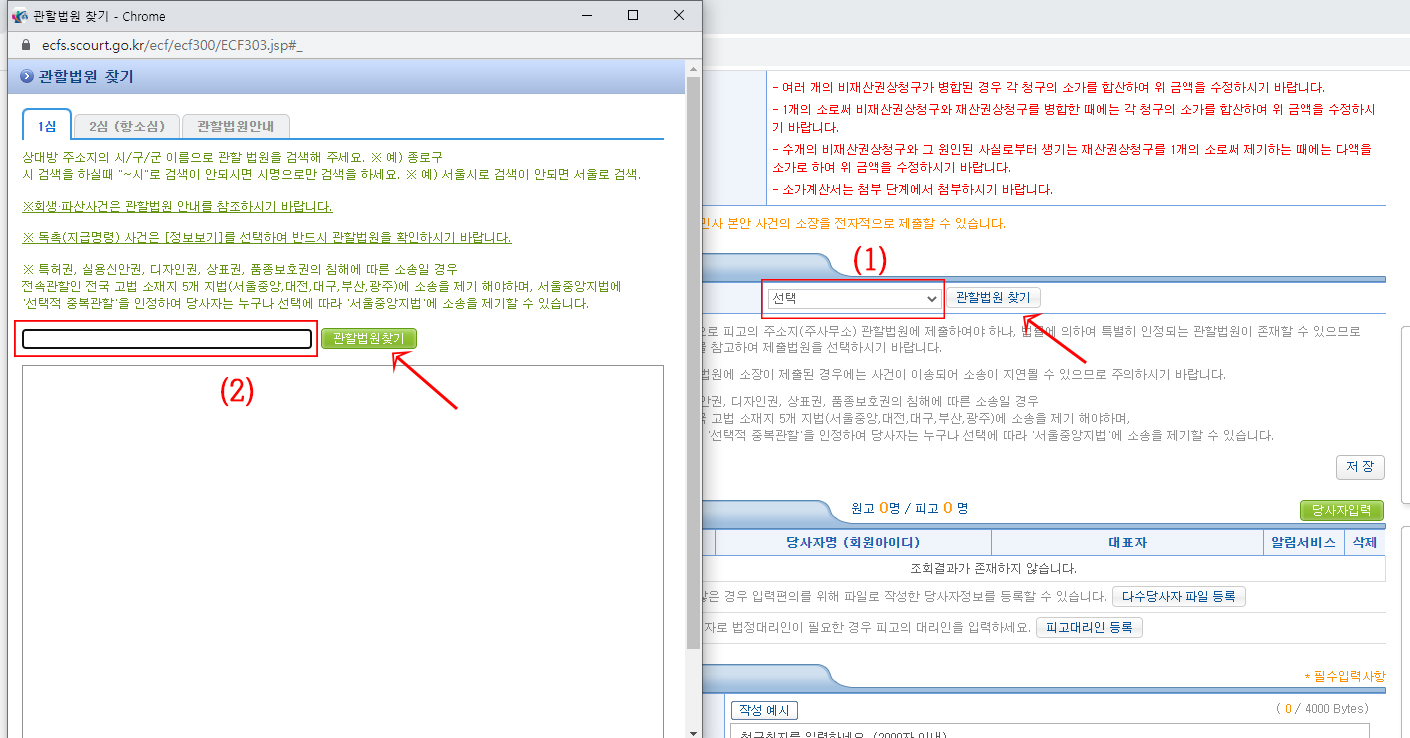Switch to the 2심 (항소심) tab
Viewport: 1410px width, 738px height.
[x=127, y=126]
